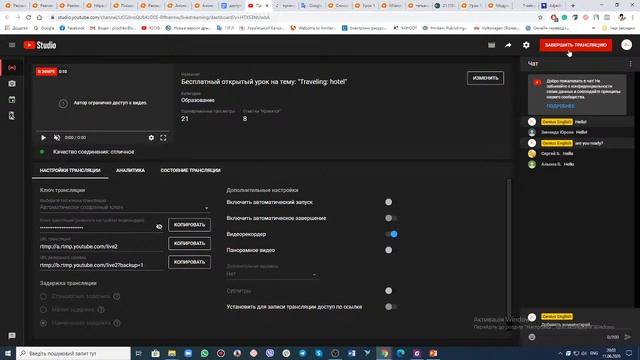Toggle unlisted access for stream recording
This screenshot has width=640, height=360.
tap(391, 307)
